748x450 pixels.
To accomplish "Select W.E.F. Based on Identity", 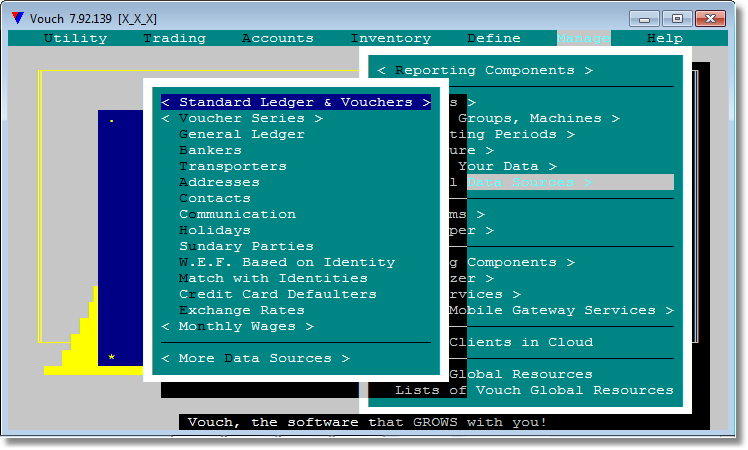I will 287,262.
